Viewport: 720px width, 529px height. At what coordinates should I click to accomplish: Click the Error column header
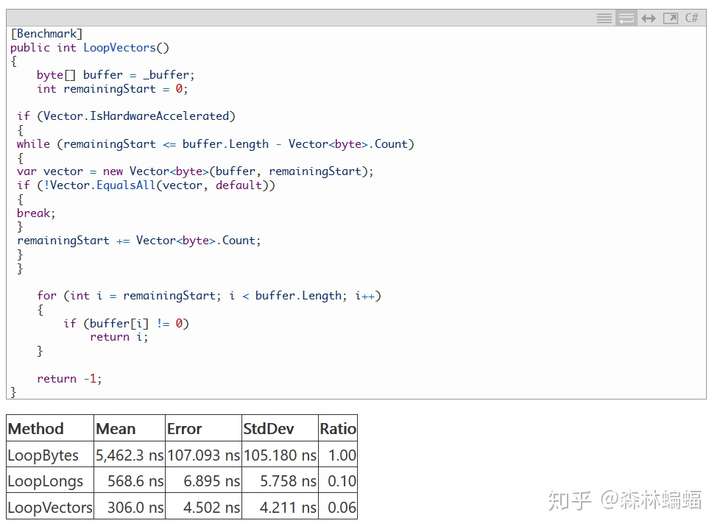coord(184,428)
